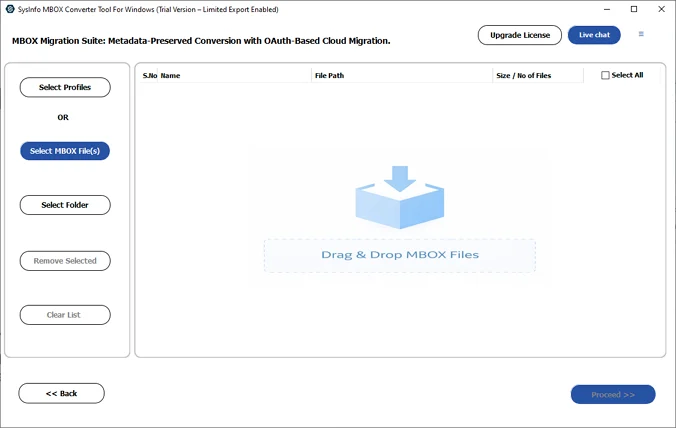This screenshot has width=676, height=428.
Task: Click the drag-and-drop box illustration
Action: click(x=400, y=197)
